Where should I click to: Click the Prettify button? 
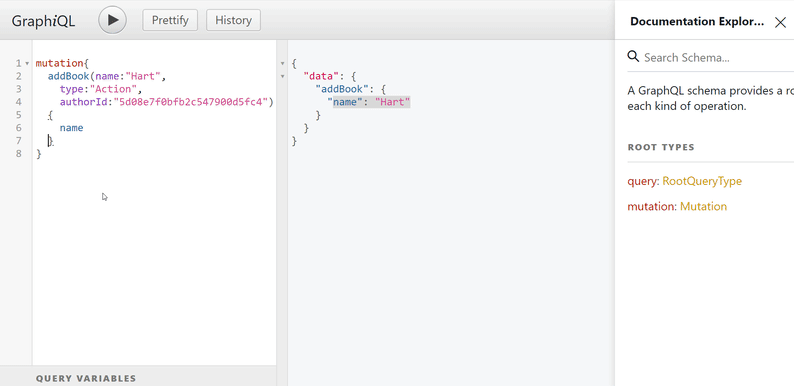point(170,20)
